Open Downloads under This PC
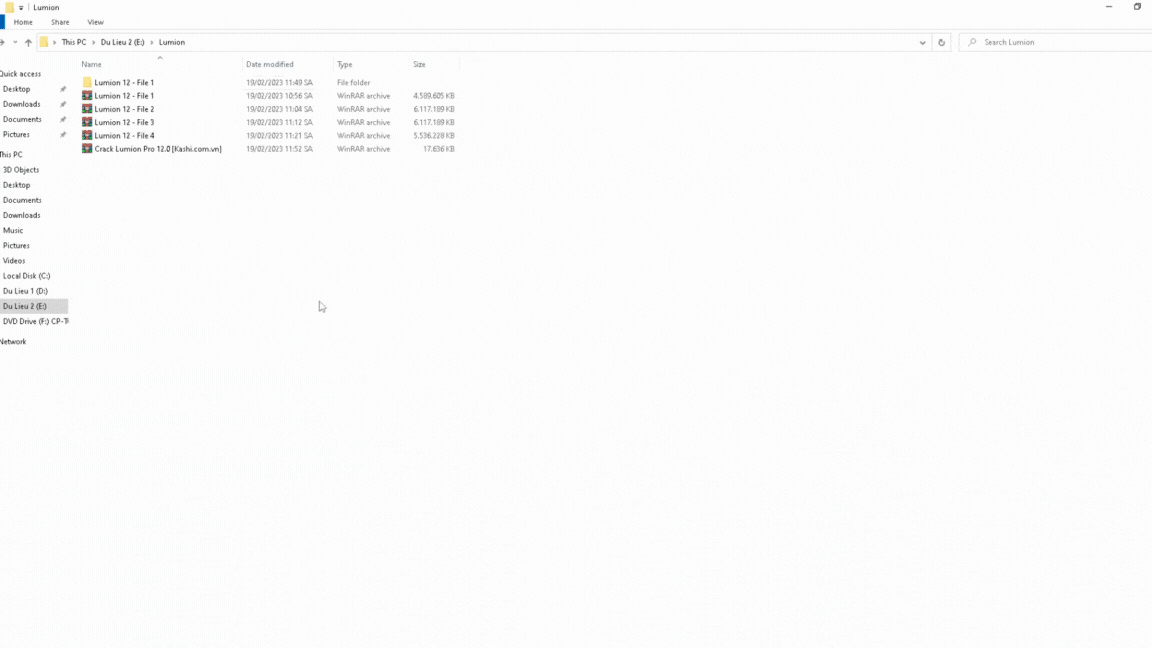The image size is (1152, 648). pos(21,215)
